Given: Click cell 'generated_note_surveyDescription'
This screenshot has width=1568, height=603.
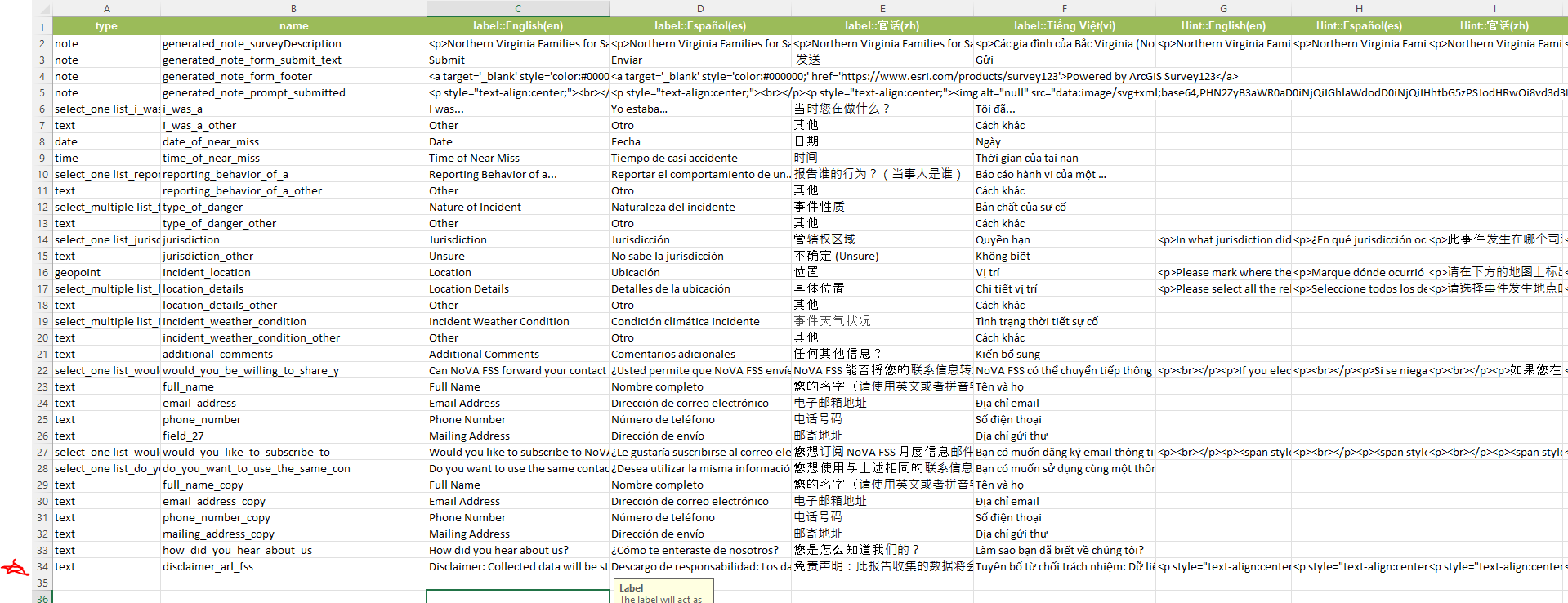Looking at the screenshot, I should point(293,43).
